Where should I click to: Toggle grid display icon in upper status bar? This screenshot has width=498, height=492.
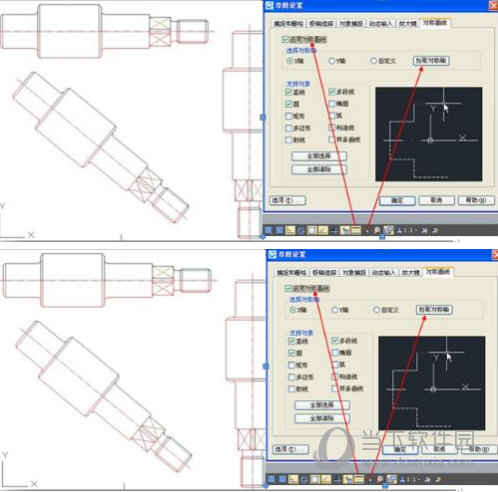click(x=280, y=230)
